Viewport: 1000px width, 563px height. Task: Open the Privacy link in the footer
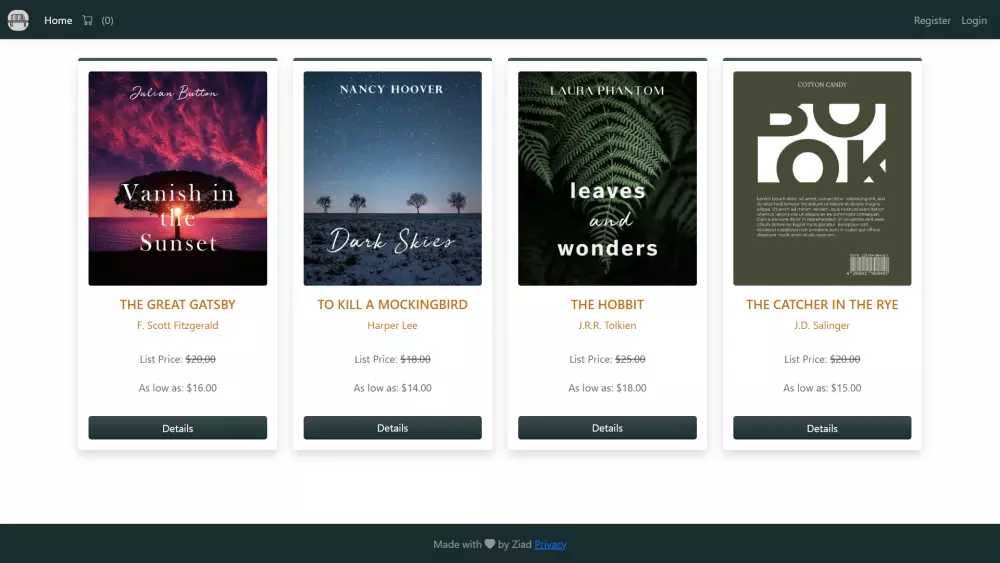(x=550, y=544)
